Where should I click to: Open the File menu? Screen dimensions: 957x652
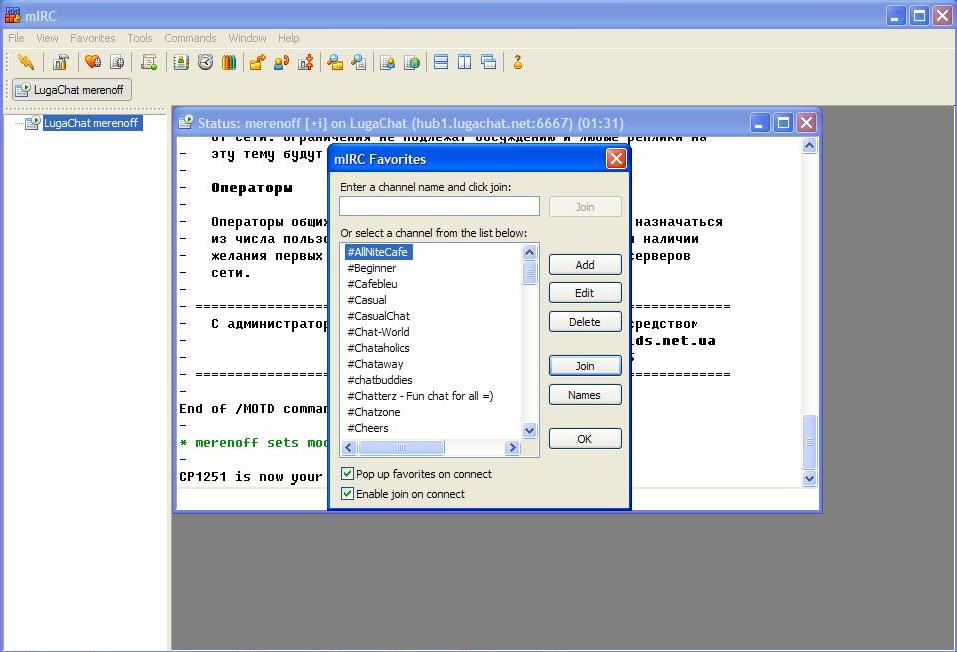16,38
